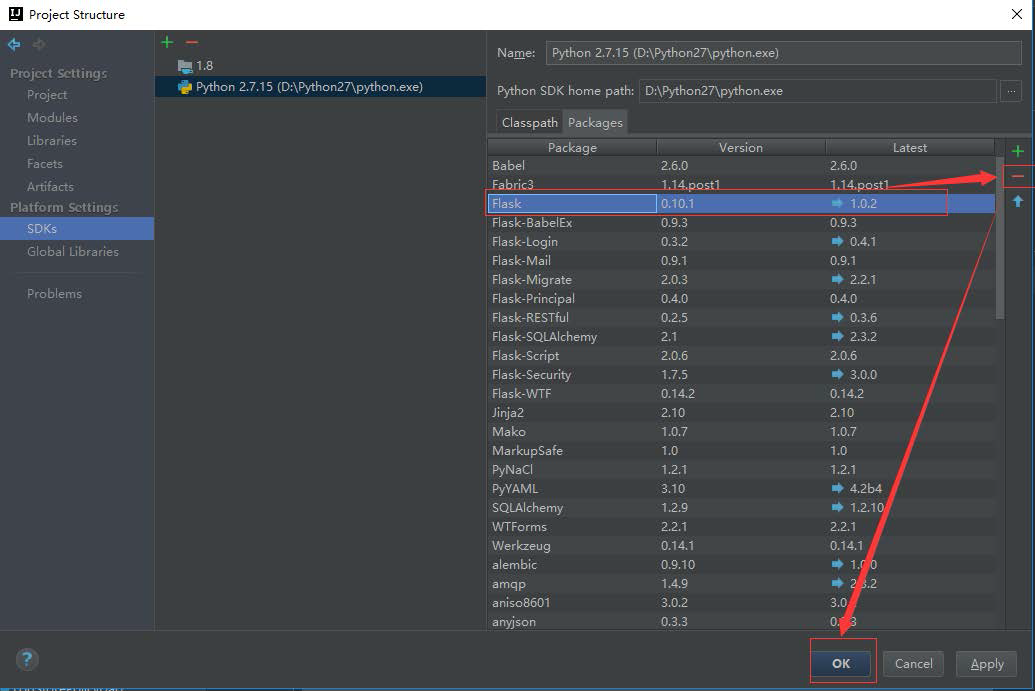Image resolution: width=1035 pixels, height=691 pixels.
Task: Upgrade selected package with up arrow
Action: (1018, 201)
